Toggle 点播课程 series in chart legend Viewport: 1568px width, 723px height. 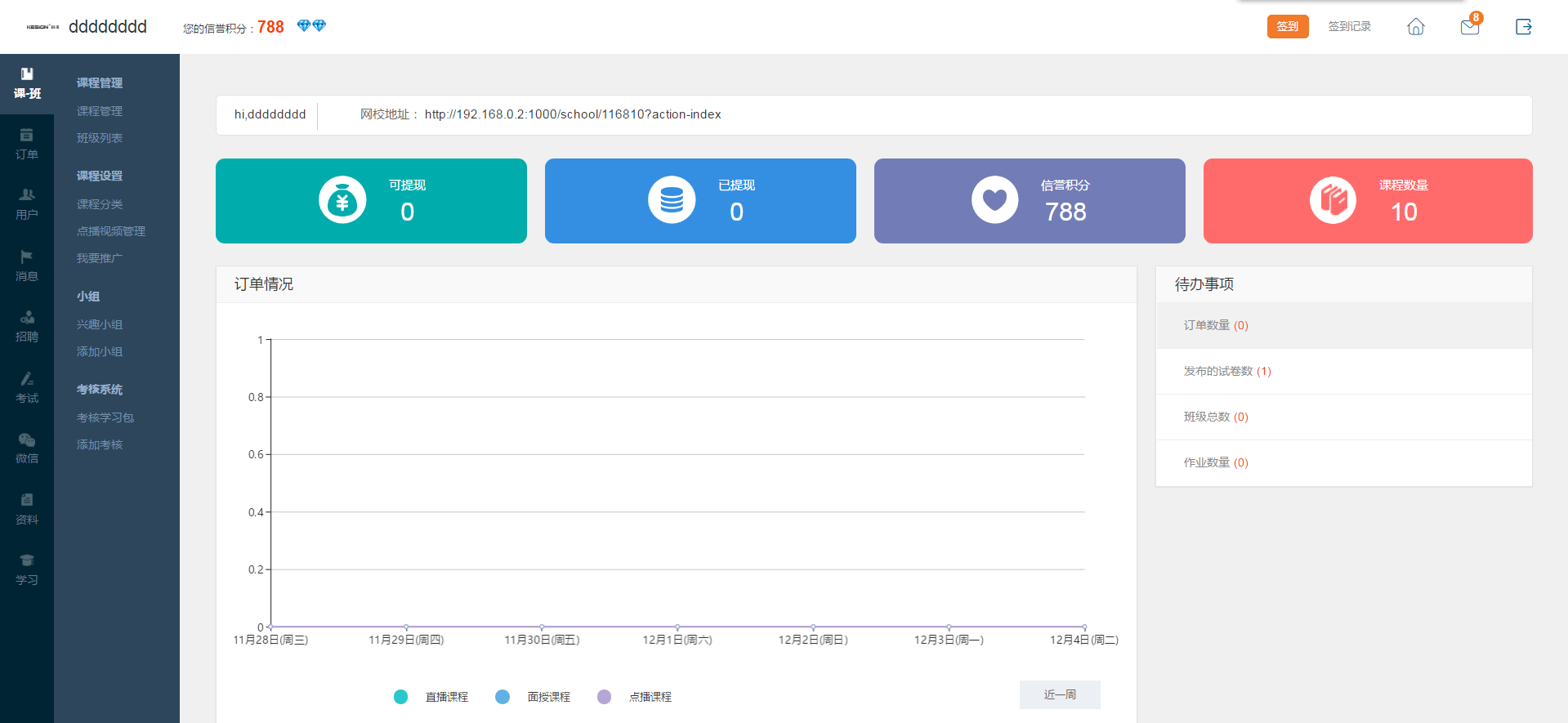click(635, 697)
